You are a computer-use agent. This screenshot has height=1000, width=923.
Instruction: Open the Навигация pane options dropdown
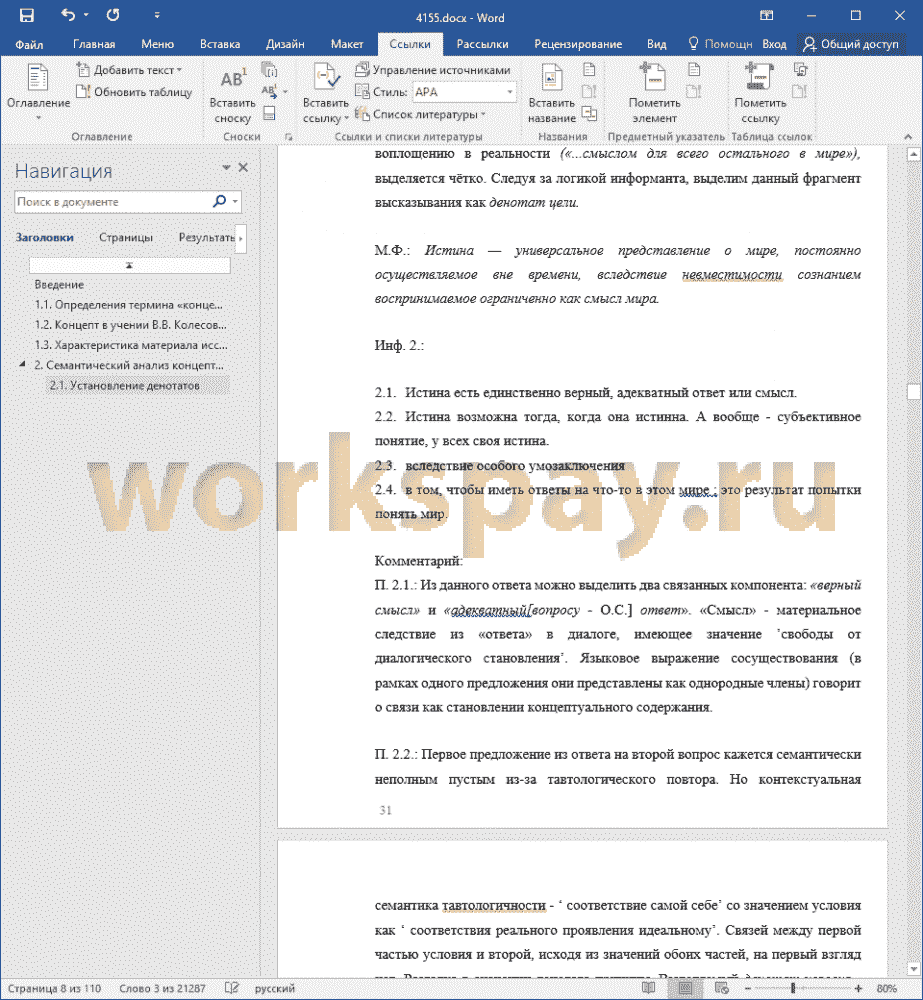[226, 167]
